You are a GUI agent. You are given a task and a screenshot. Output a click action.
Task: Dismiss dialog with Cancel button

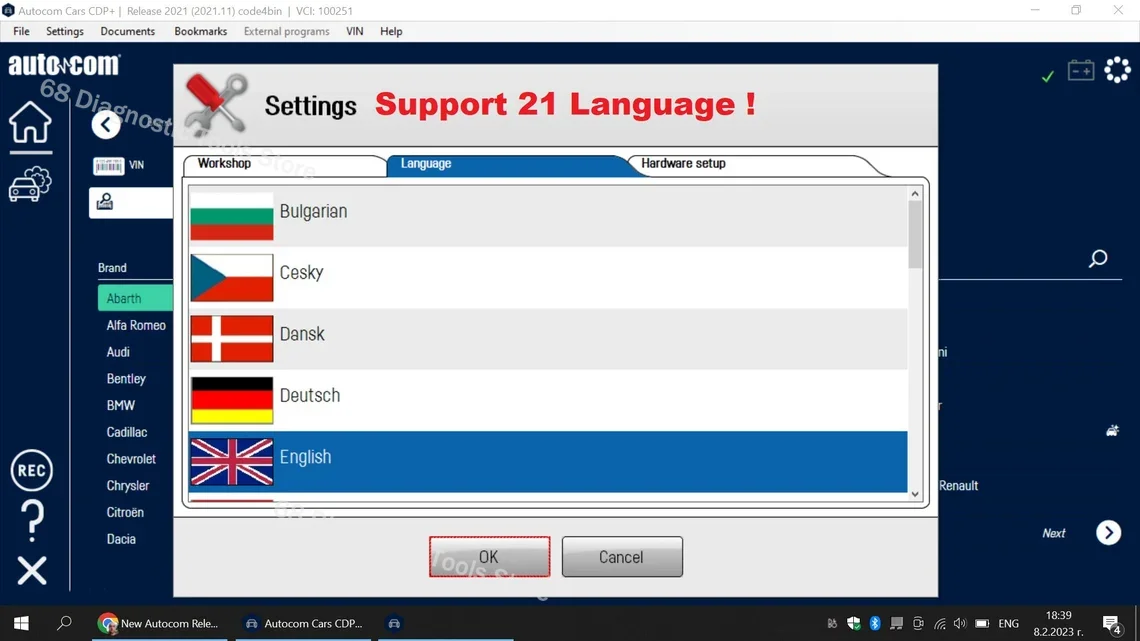[x=622, y=557]
